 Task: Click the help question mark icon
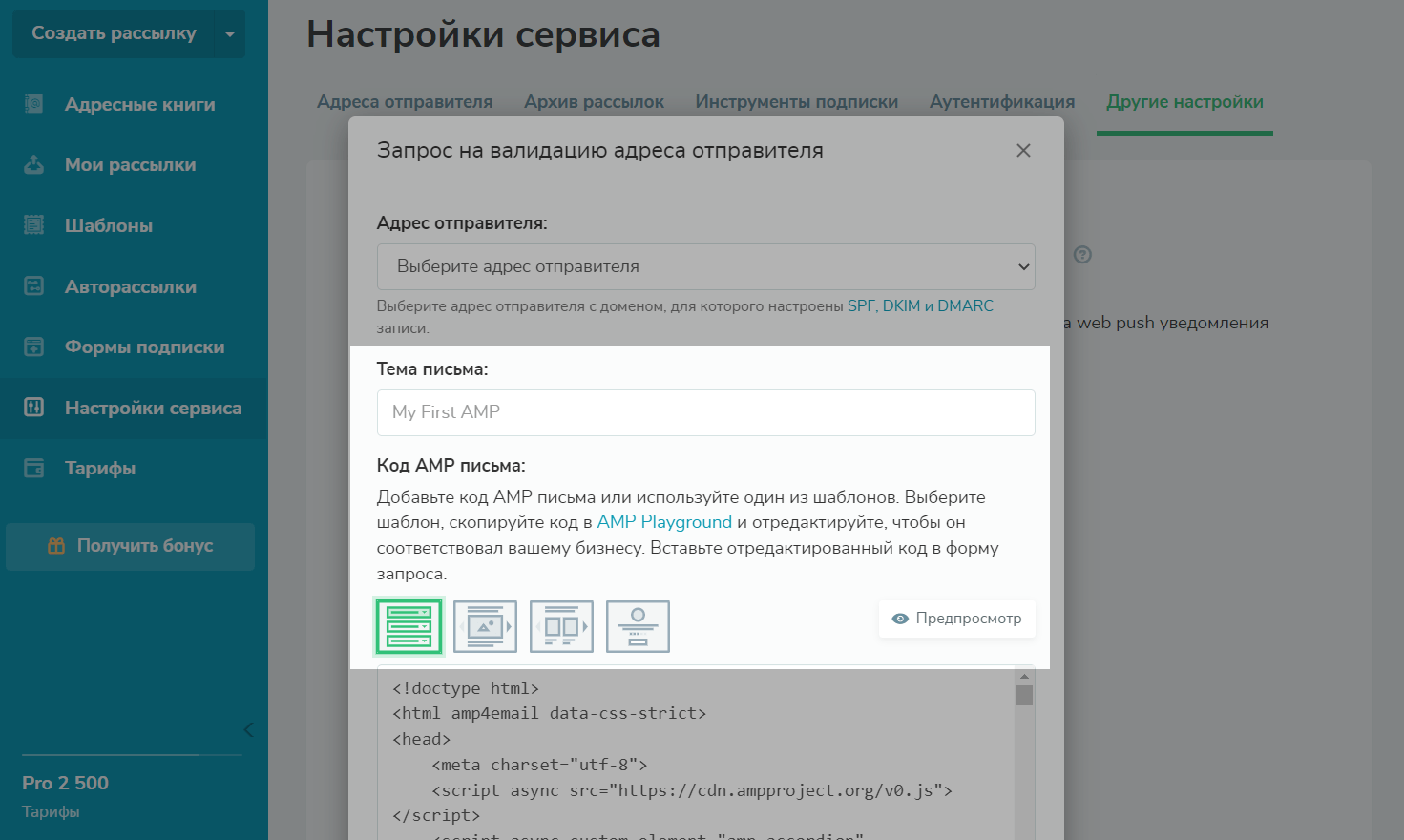[x=1082, y=255]
